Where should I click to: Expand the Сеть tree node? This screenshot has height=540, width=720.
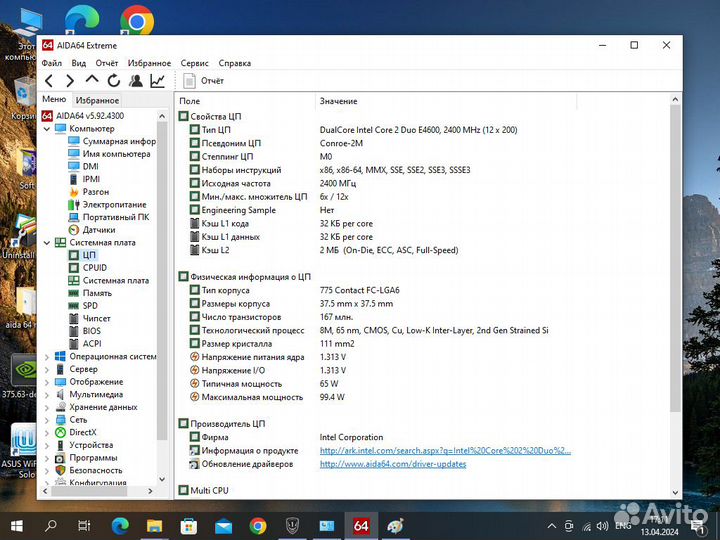click(x=46, y=420)
